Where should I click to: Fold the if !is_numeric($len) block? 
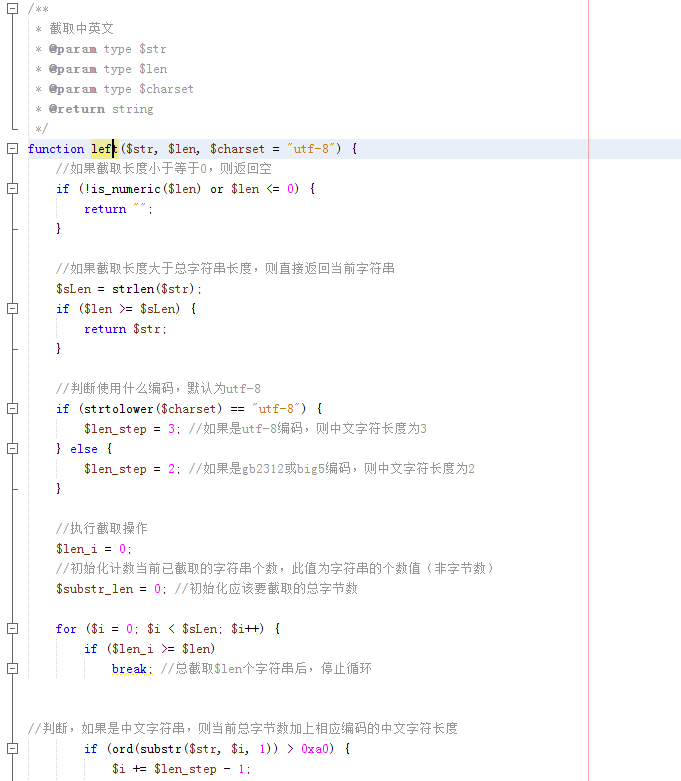pos(12,188)
